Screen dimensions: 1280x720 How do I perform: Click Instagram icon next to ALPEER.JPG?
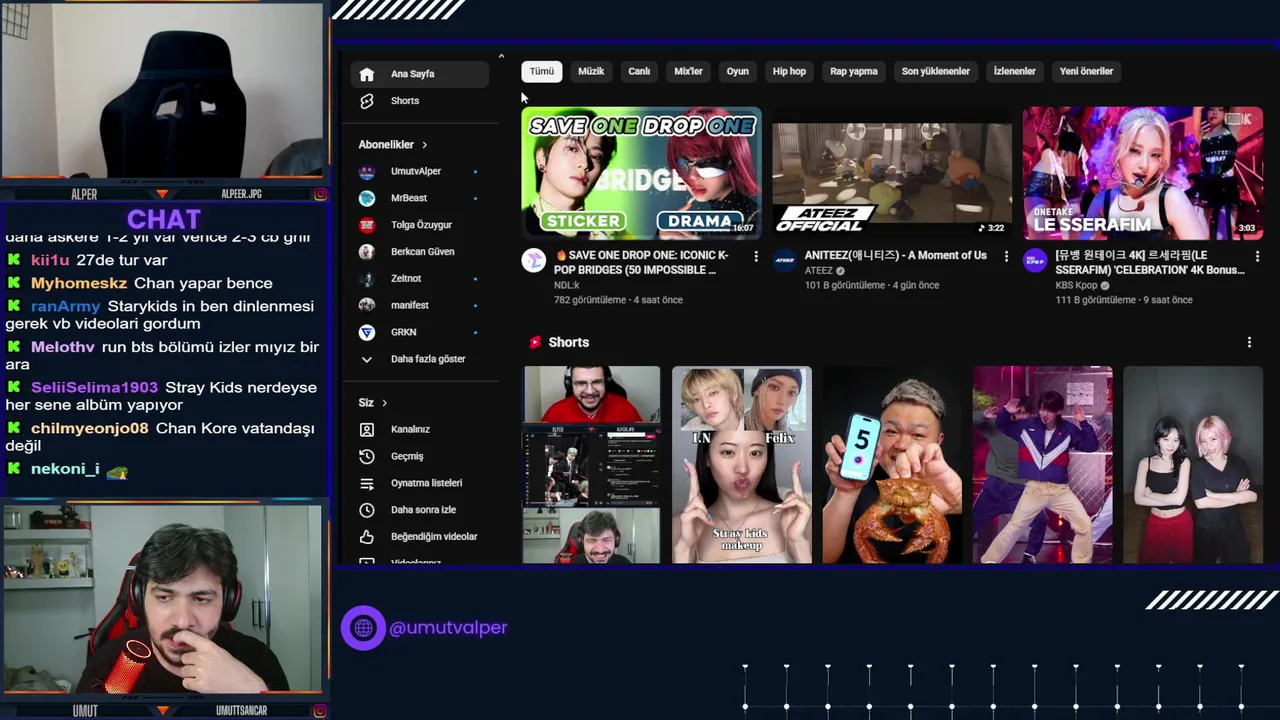click(x=320, y=194)
